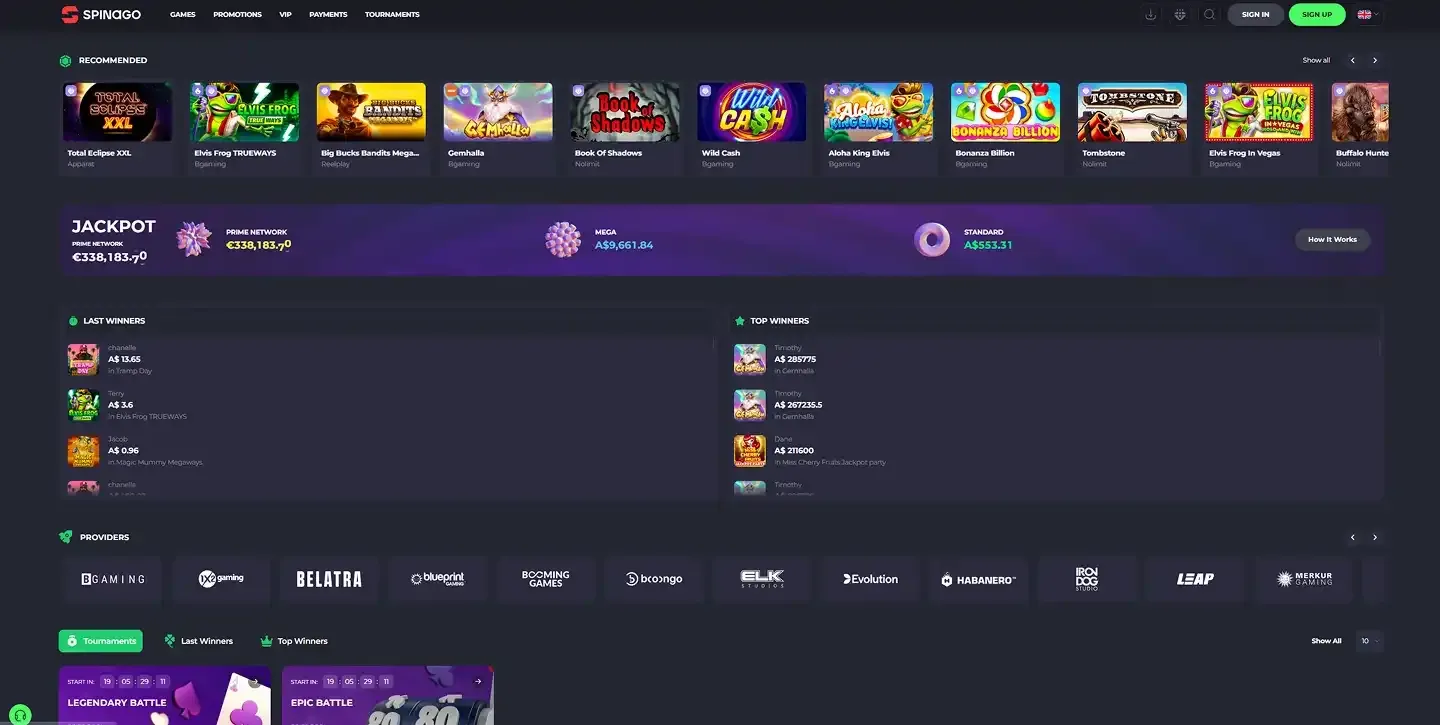
Task: Open the Promotions menu item
Action: tap(237, 14)
